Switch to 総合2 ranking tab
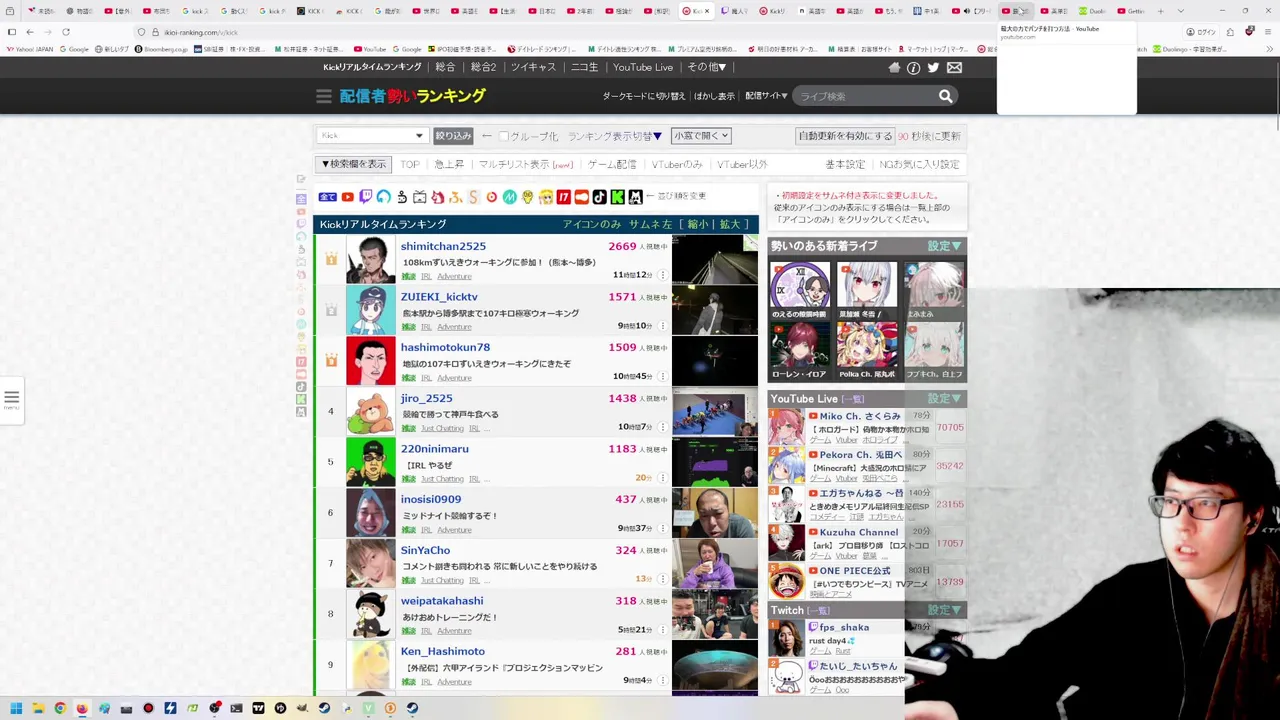 (x=483, y=67)
